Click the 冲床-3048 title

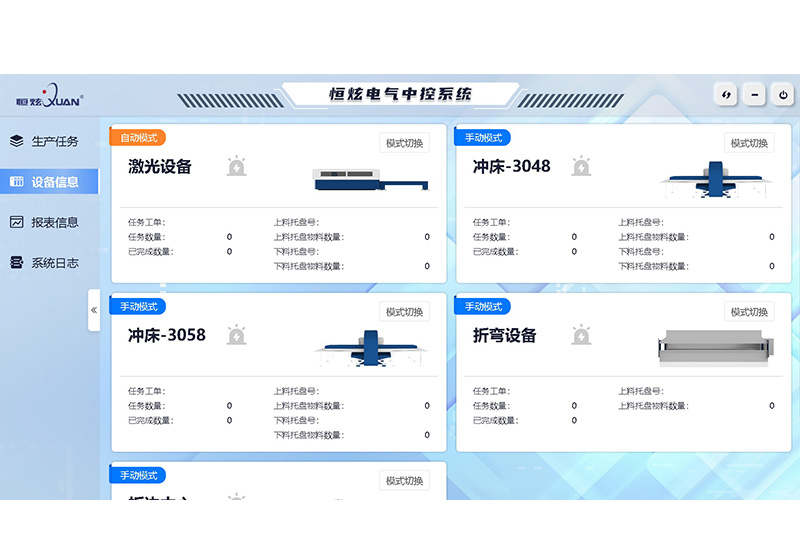[x=512, y=166]
